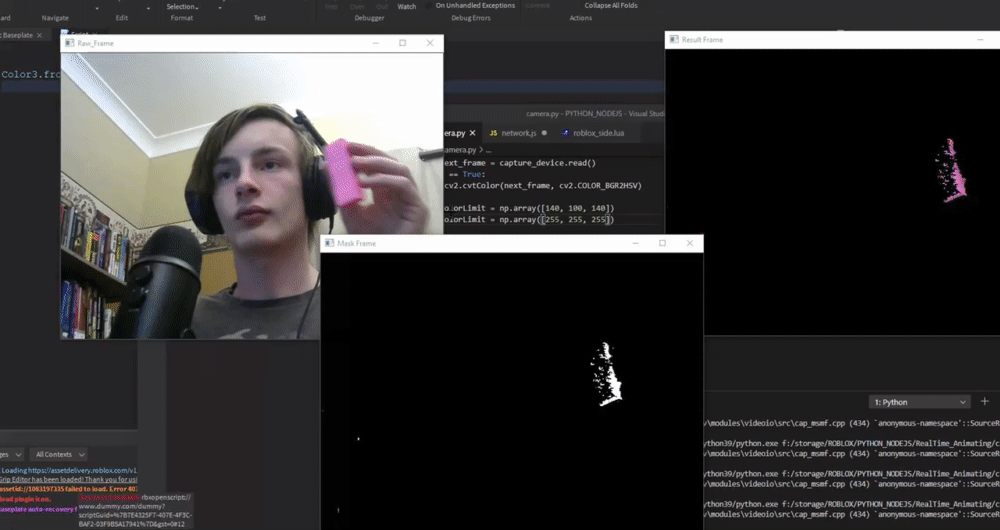Screen dimensions: 1000x530
Task: Click the Color3.fro script text in Roblox Studio
Action: [x=31, y=75]
